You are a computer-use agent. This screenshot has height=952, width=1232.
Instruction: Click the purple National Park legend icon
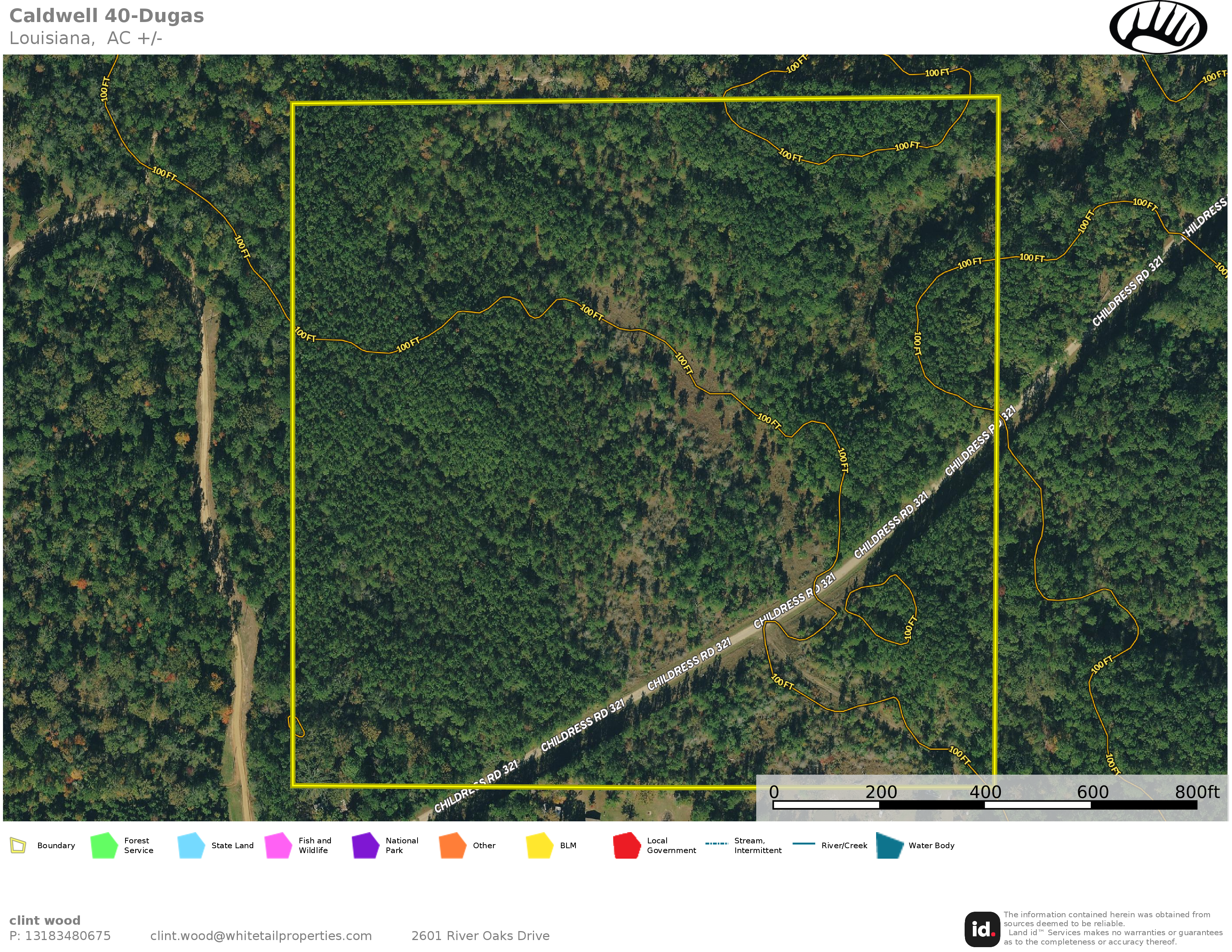(x=365, y=845)
